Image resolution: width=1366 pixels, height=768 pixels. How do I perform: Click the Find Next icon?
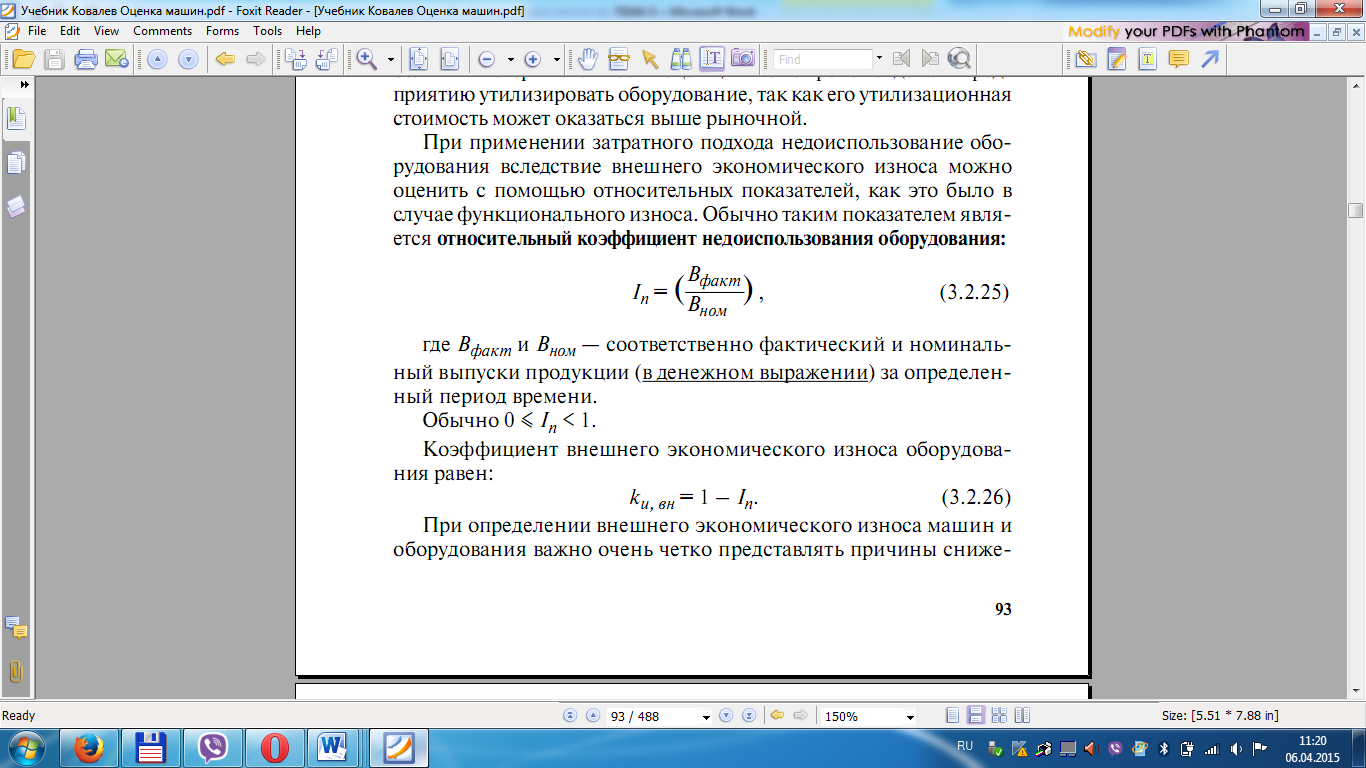click(930, 59)
